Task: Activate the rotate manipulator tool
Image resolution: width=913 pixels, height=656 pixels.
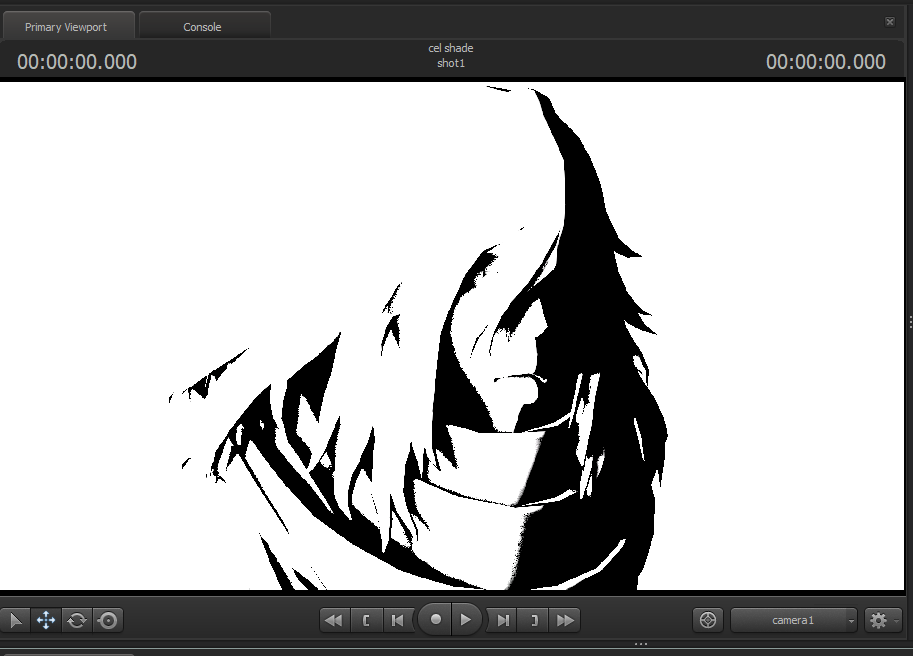Action: (77, 620)
